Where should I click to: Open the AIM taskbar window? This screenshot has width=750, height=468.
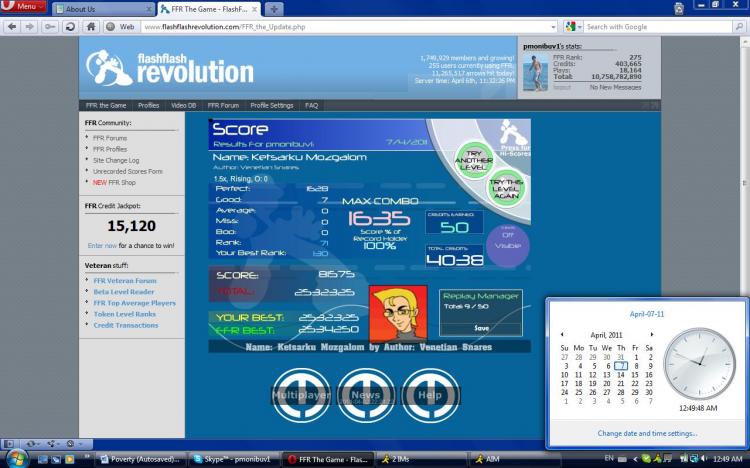514,459
